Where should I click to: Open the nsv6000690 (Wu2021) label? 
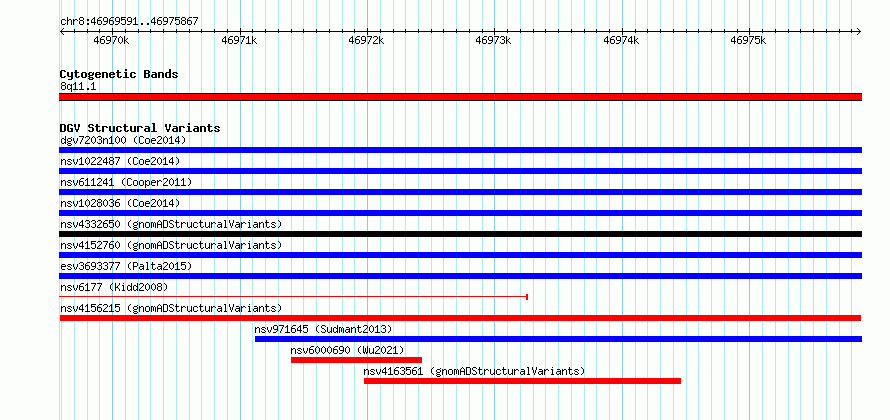(347, 350)
